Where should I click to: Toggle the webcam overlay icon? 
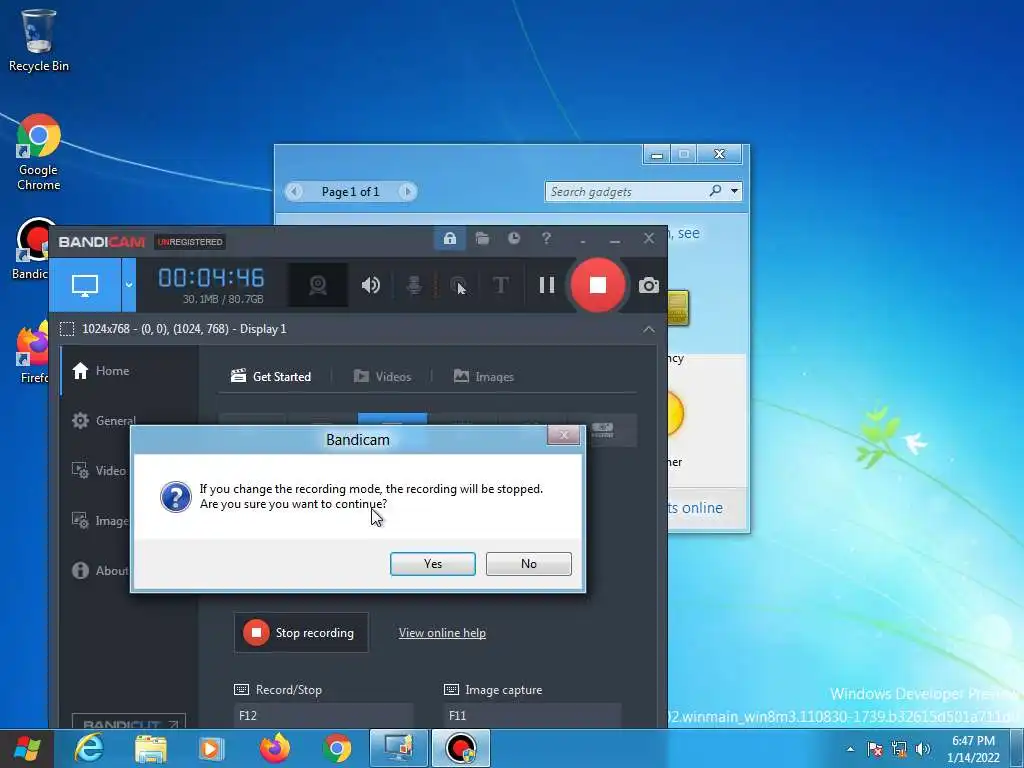click(x=317, y=285)
